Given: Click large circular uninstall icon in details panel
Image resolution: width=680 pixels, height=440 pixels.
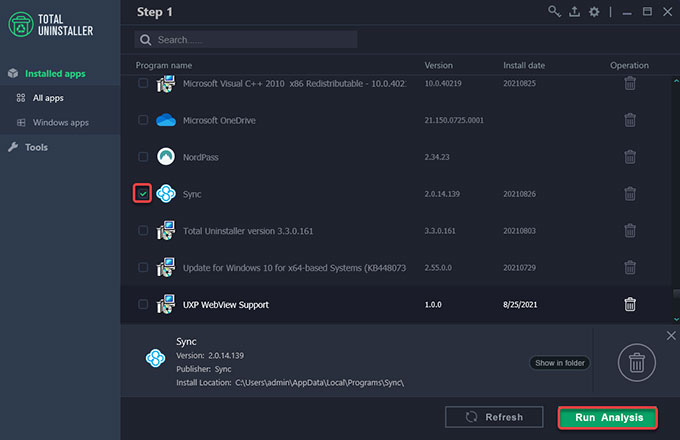Looking at the screenshot, I should [637, 362].
